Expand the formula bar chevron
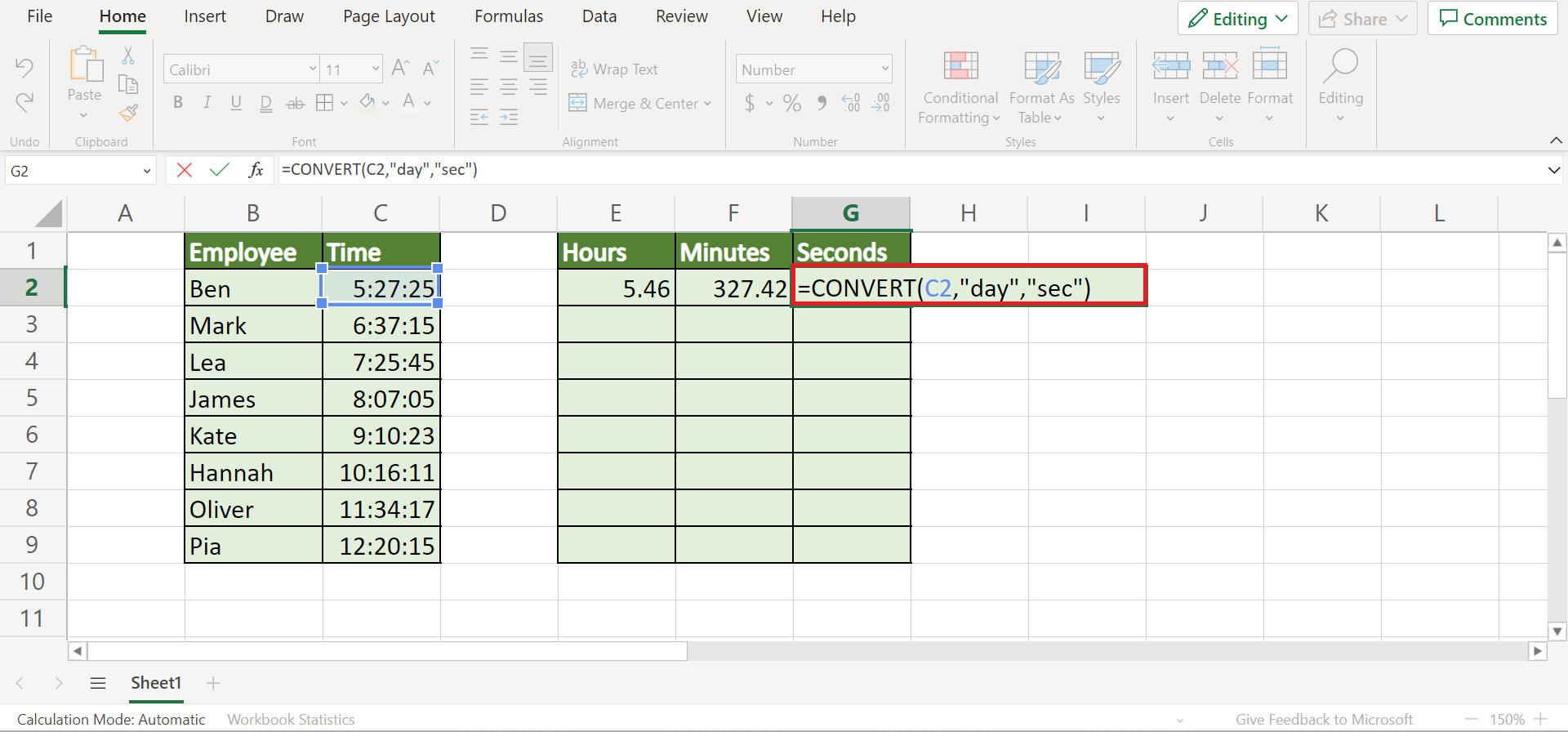1568x732 pixels. point(1553,171)
